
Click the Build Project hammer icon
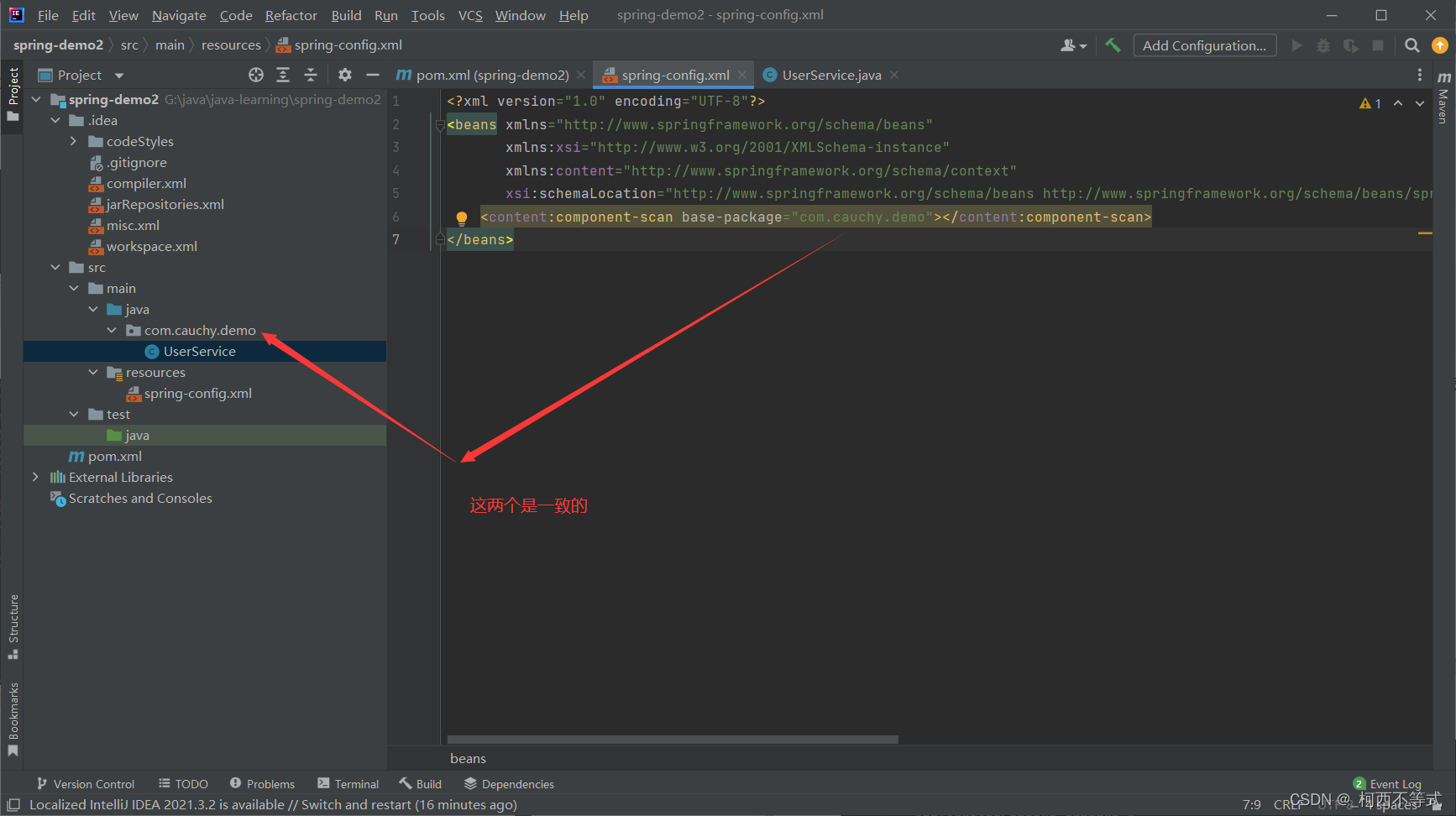click(x=1113, y=45)
